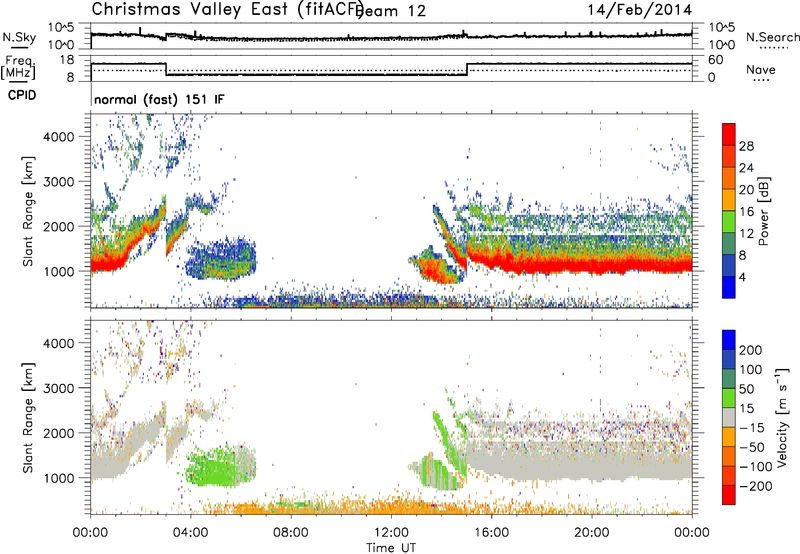This screenshot has height=554, width=800.
Task: Click 'Slant Range [km]' beside the power panel
Action: (28, 211)
